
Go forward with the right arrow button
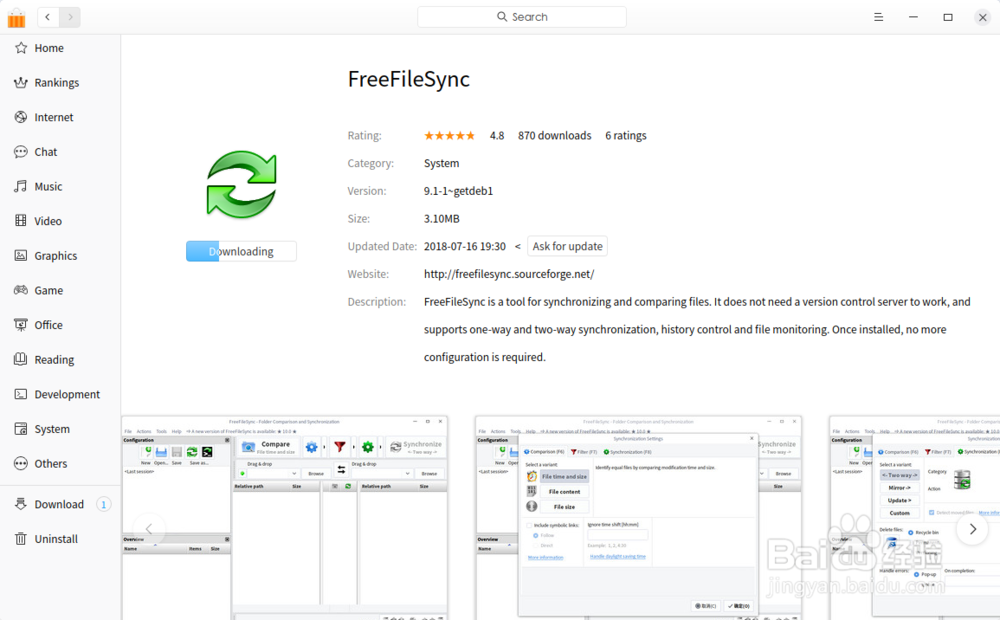(70, 17)
